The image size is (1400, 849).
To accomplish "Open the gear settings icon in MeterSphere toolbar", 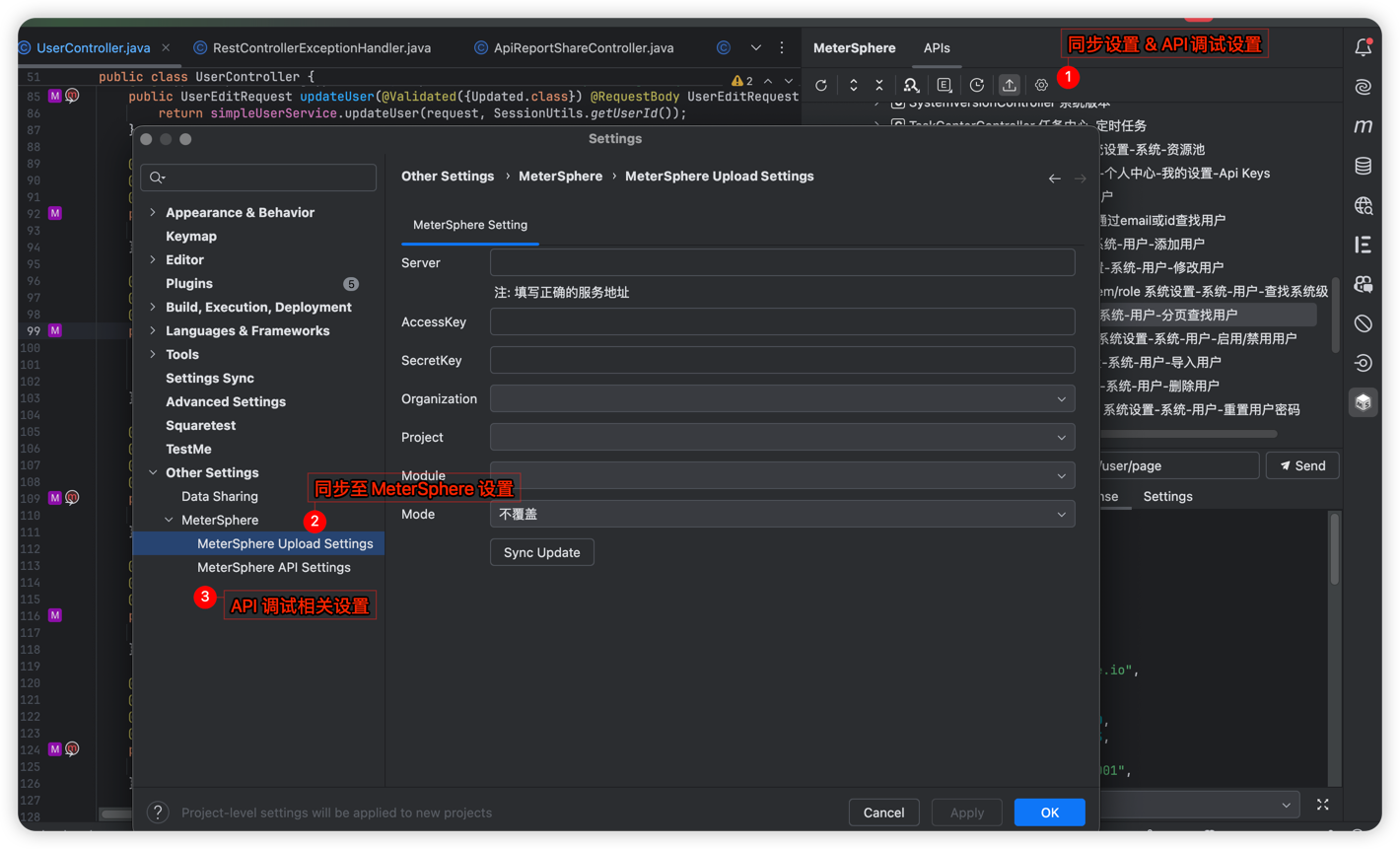I will (x=1041, y=86).
